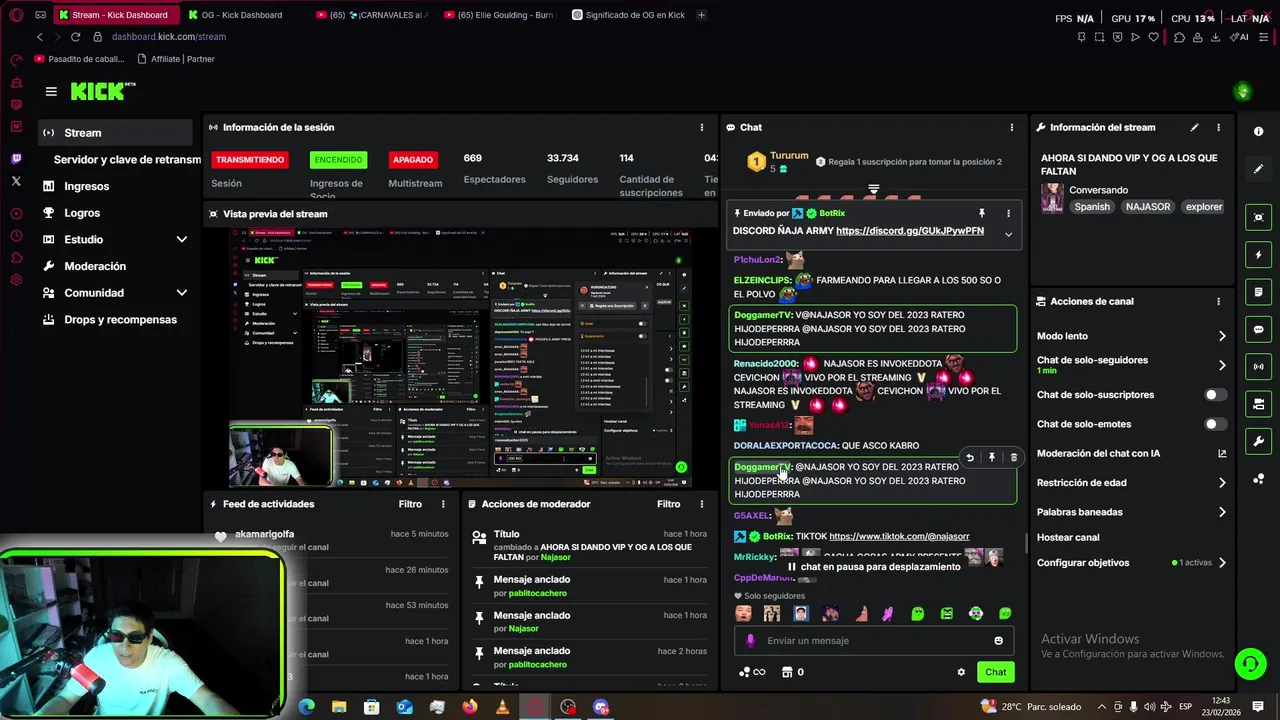Image resolution: width=1280 pixels, height=720 pixels.
Task: Select Stream in the sidebar
Action: [115, 133]
